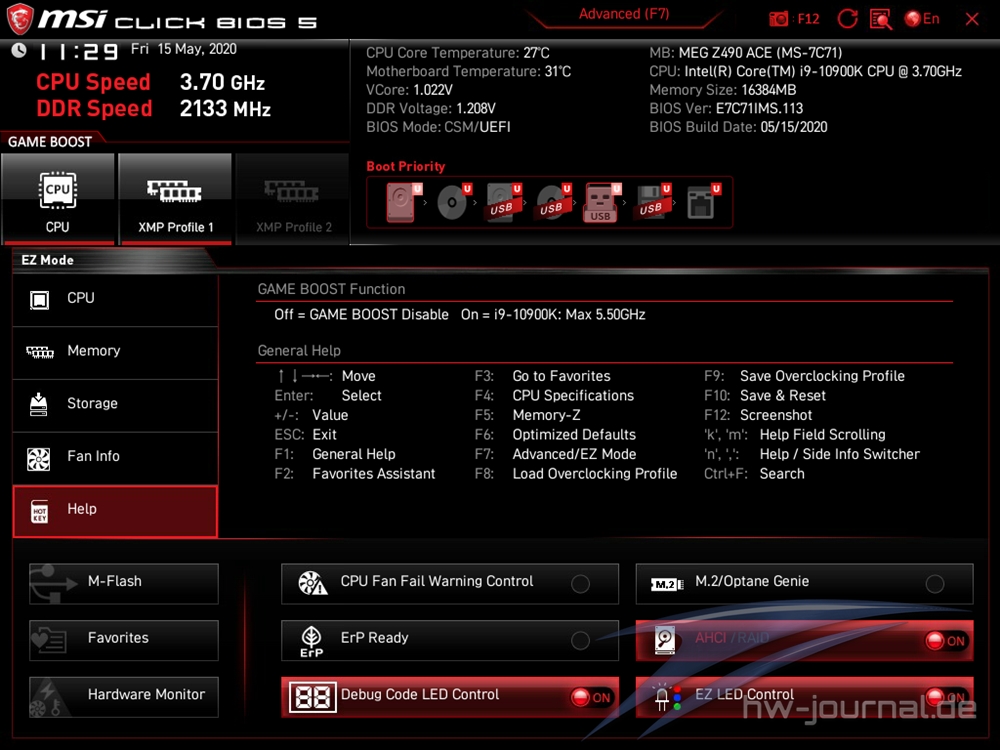Select the hard disk boot device icon
The width and height of the screenshot is (1000, 750).
[x=402, y=203]
